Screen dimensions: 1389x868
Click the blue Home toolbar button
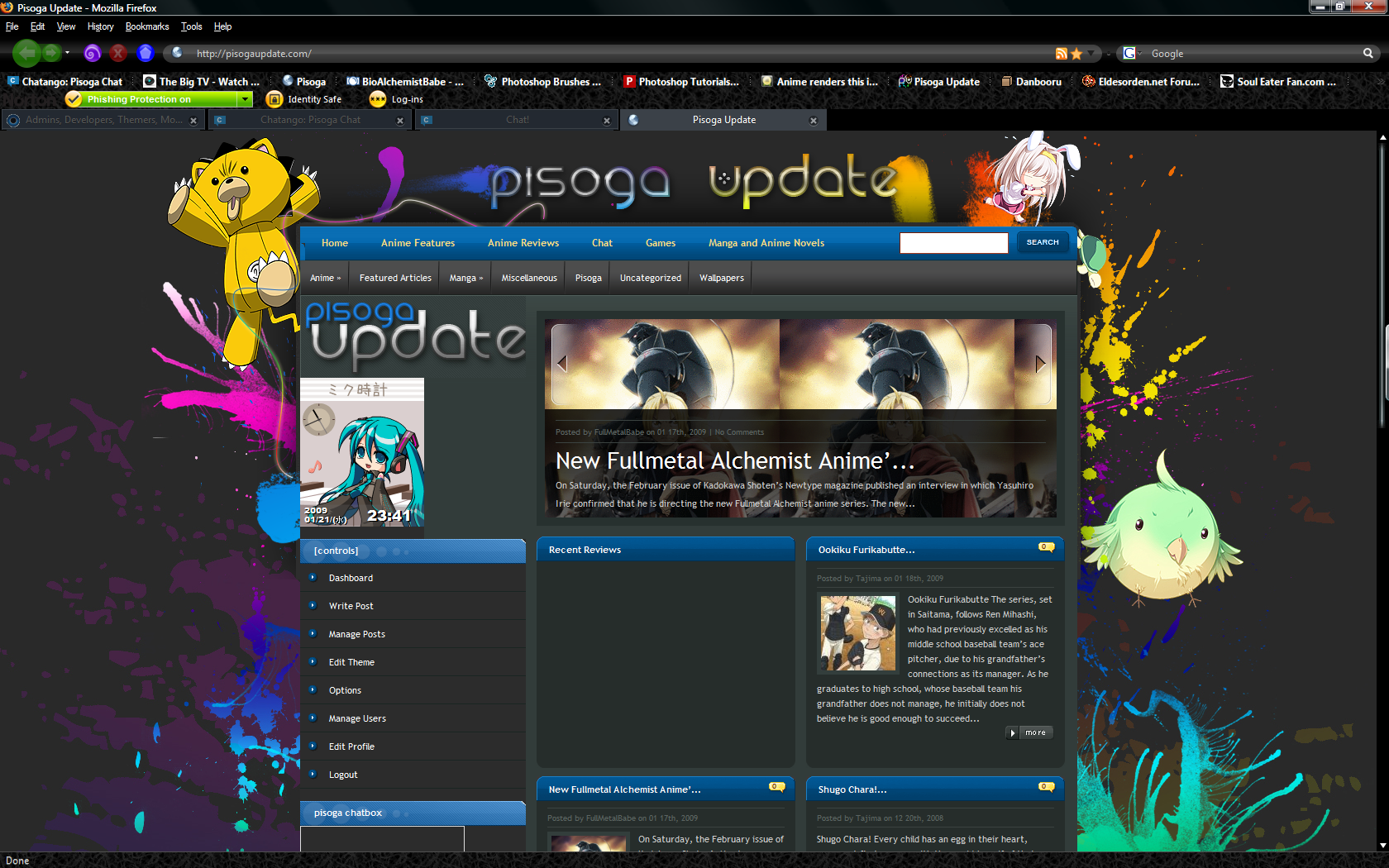[x=146, y=53]
